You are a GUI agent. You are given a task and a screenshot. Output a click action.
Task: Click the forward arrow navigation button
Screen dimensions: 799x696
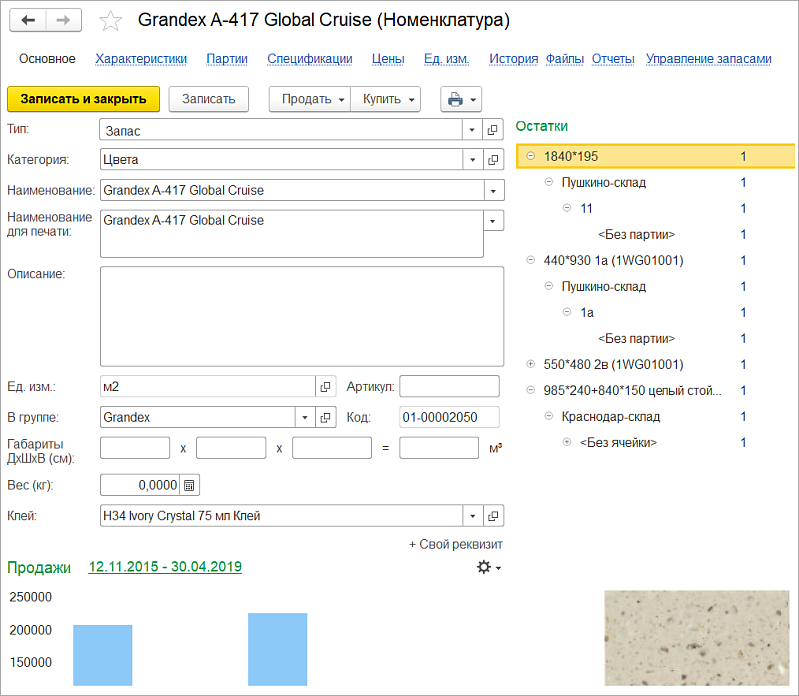pyautogui.click(x=64, y=20)
